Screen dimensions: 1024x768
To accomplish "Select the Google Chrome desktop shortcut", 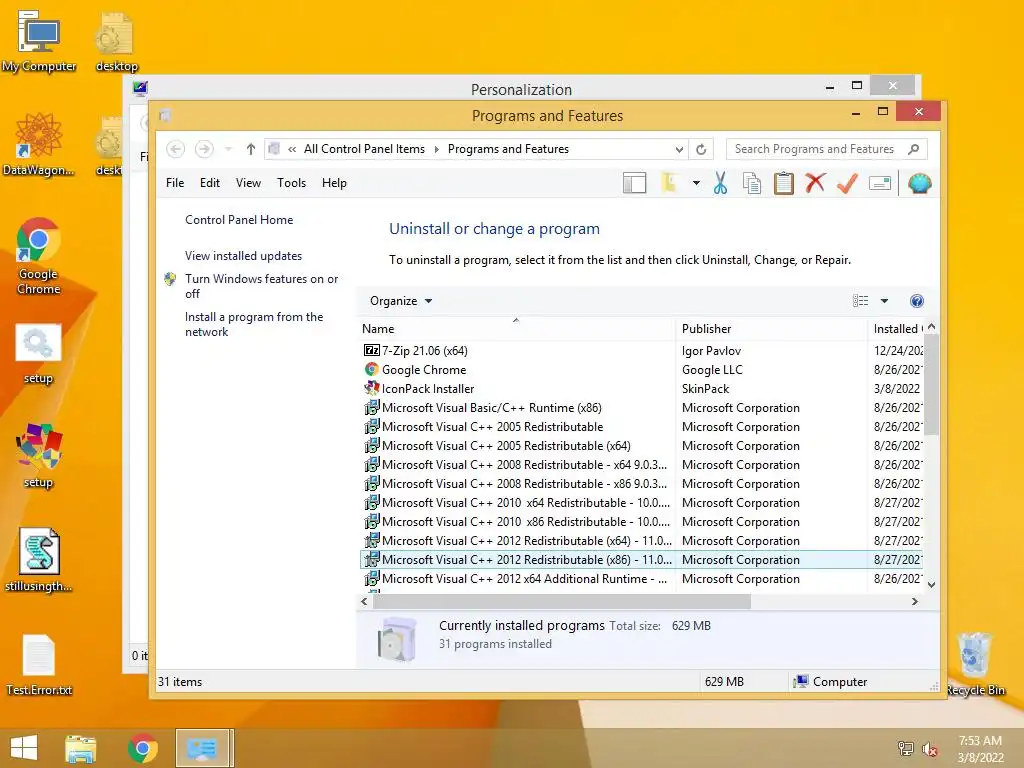I will pos(39,256).
